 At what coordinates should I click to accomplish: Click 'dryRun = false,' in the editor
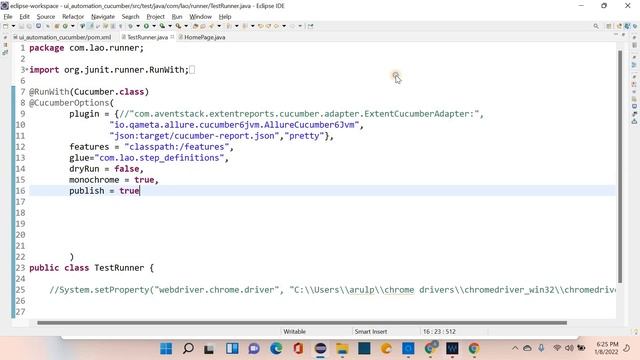click(x=106, y=169)
